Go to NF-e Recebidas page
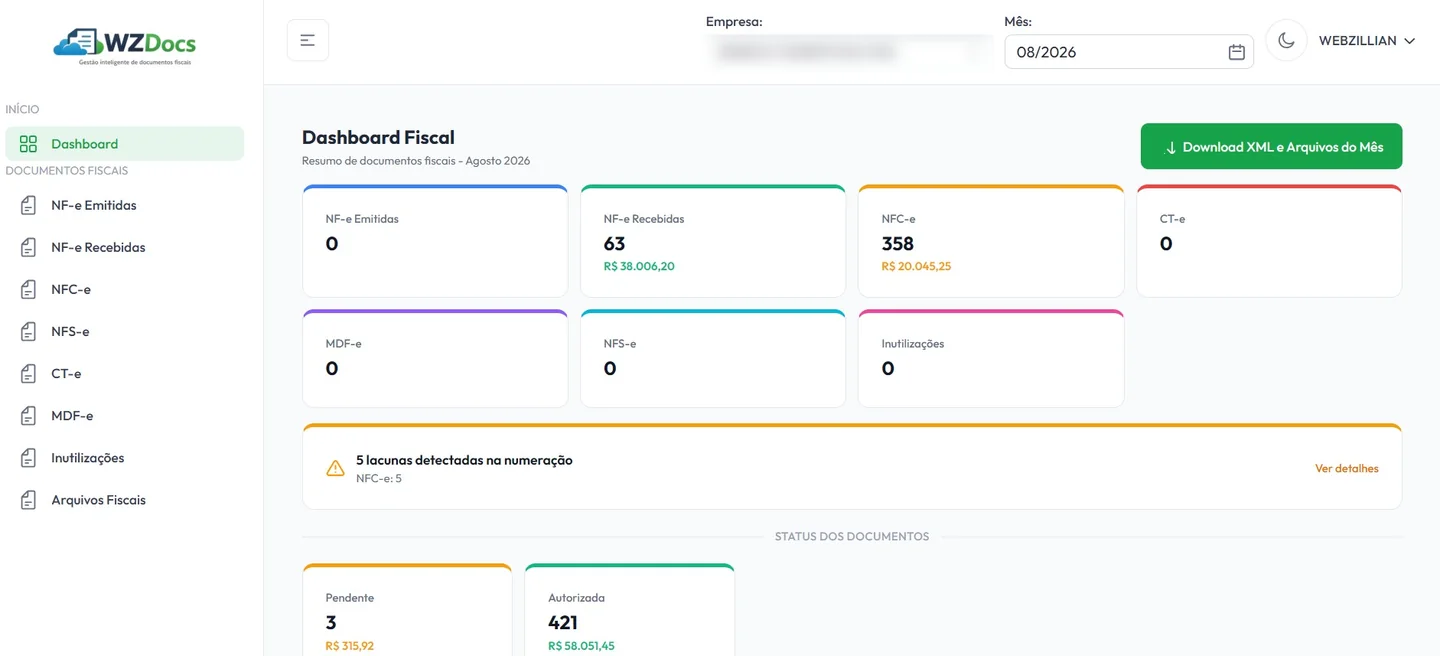Screen dimensions: 1440x656 [x=125, y=247]
